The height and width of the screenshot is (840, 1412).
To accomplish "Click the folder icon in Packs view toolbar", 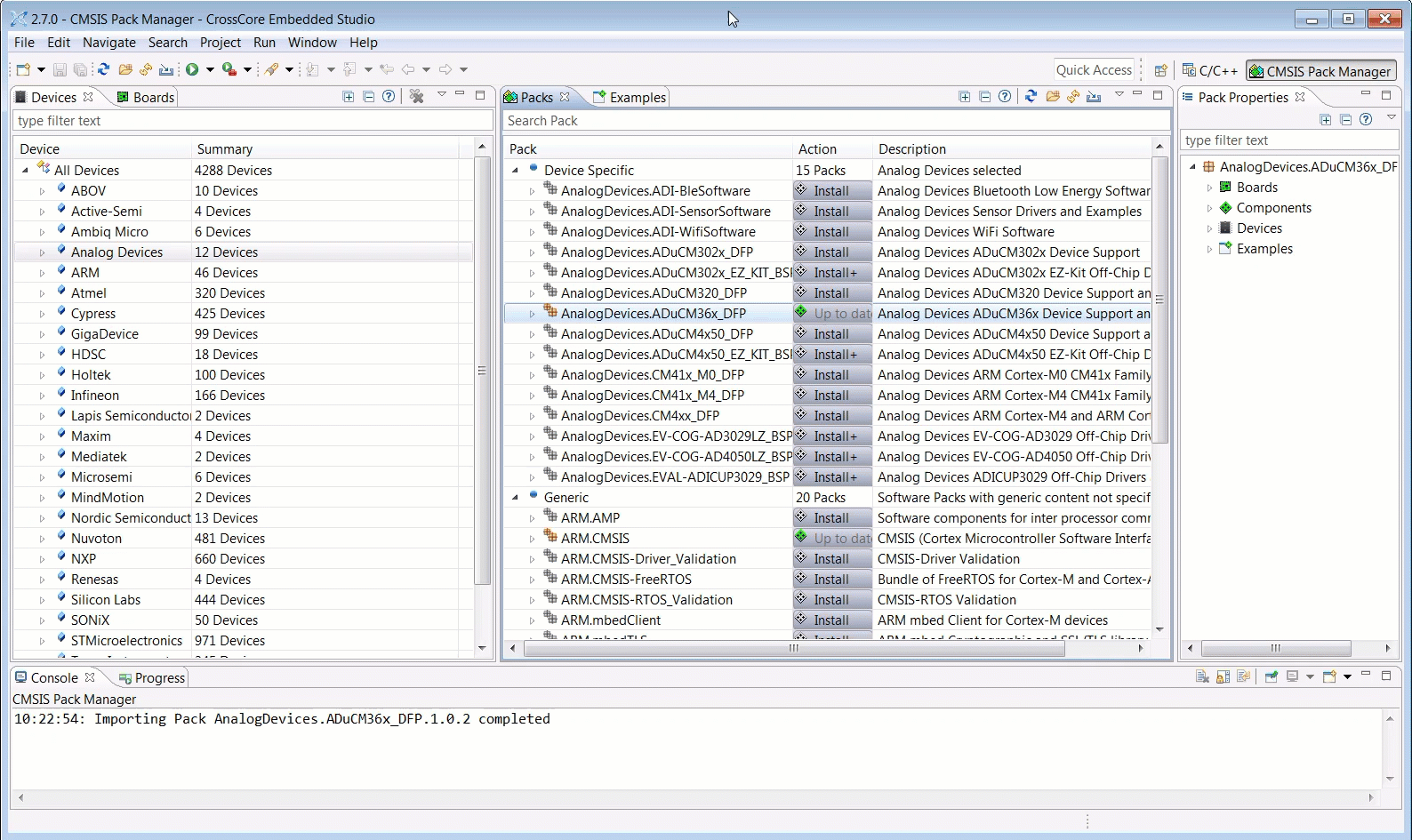I will click(1053, 96).
